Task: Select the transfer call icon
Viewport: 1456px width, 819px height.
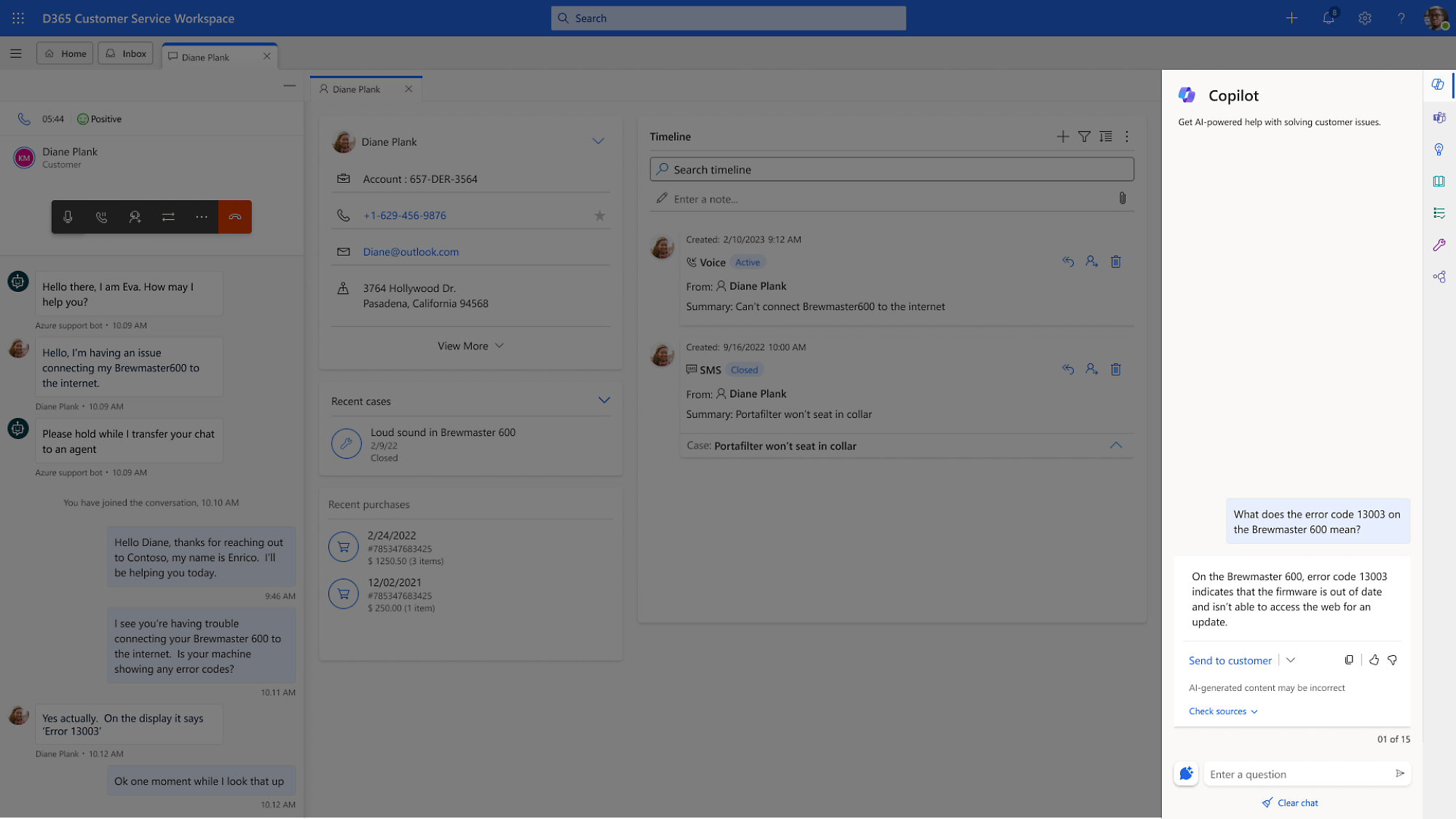Action: 168,217
